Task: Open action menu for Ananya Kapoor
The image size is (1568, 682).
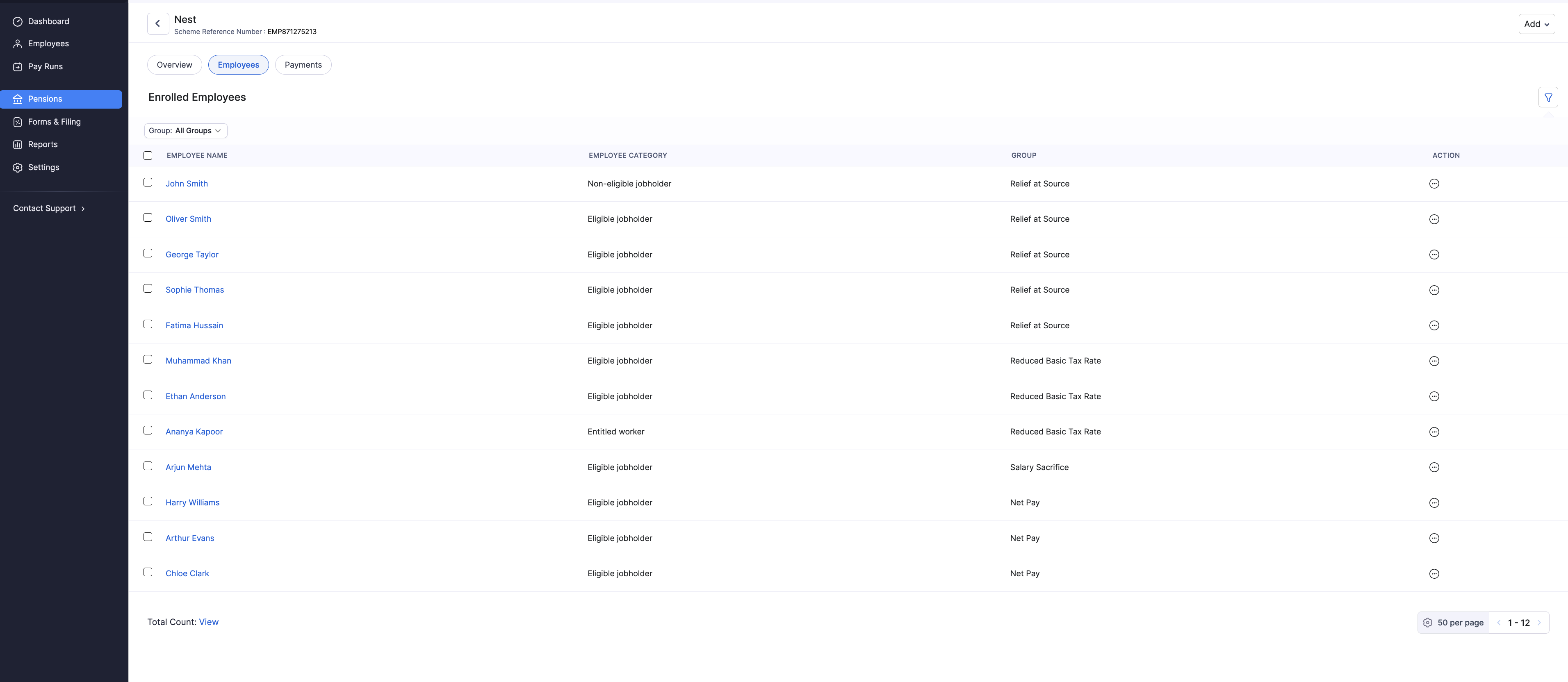Action: tap(1434, 432)
